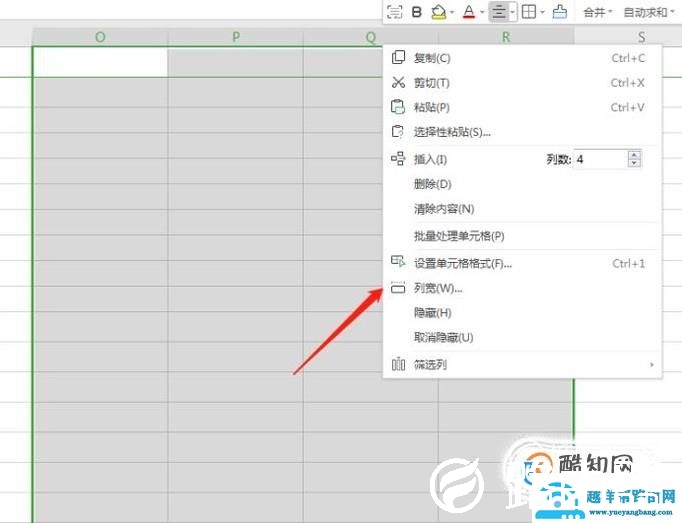This screenshot has width=682, height=523.
Task: Open fill color dropdown arrow
Action: pyautogui.click(x=452, y=12)
